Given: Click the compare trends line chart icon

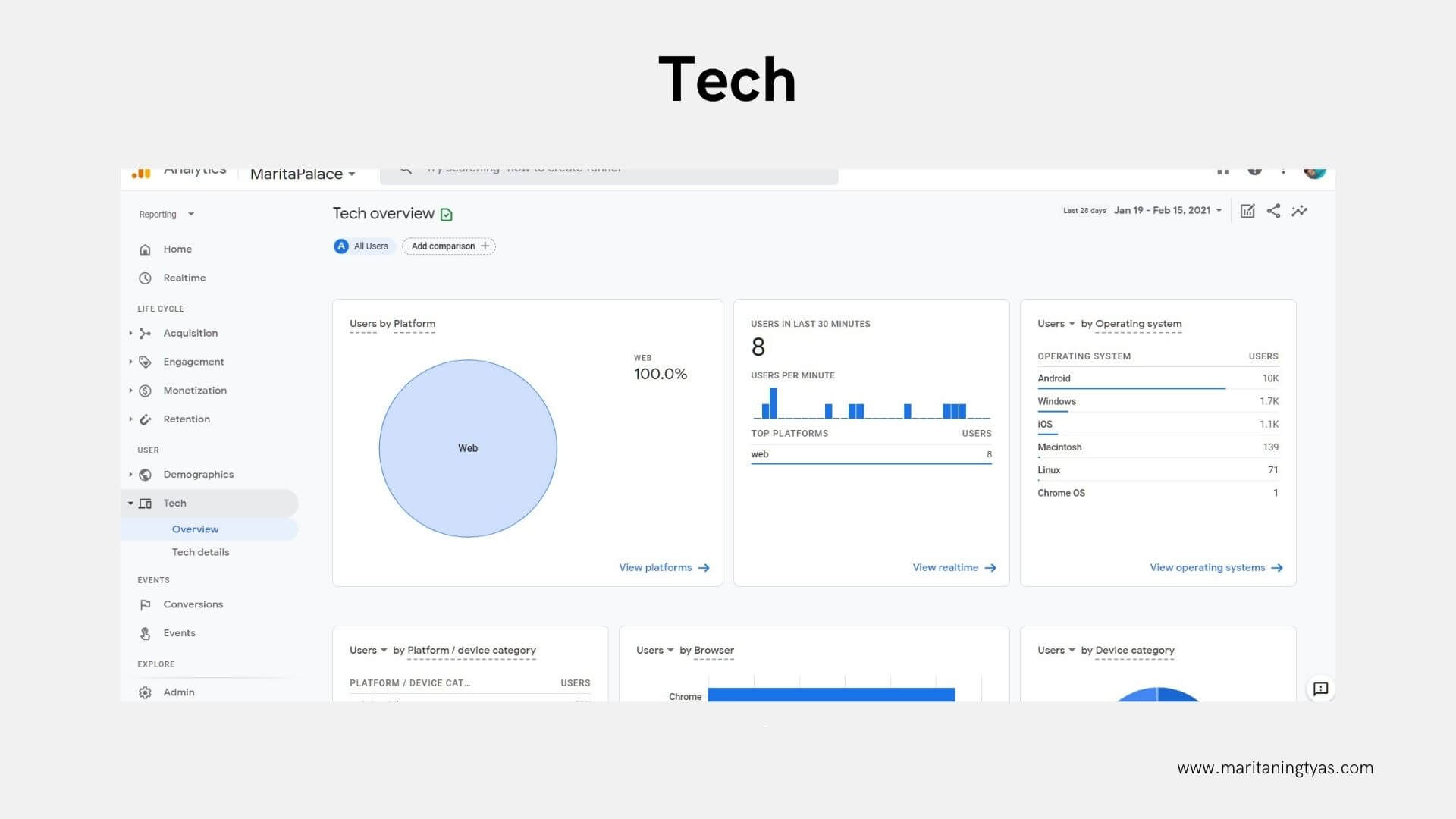Looking at the screenshot, I should (1298, 211).
